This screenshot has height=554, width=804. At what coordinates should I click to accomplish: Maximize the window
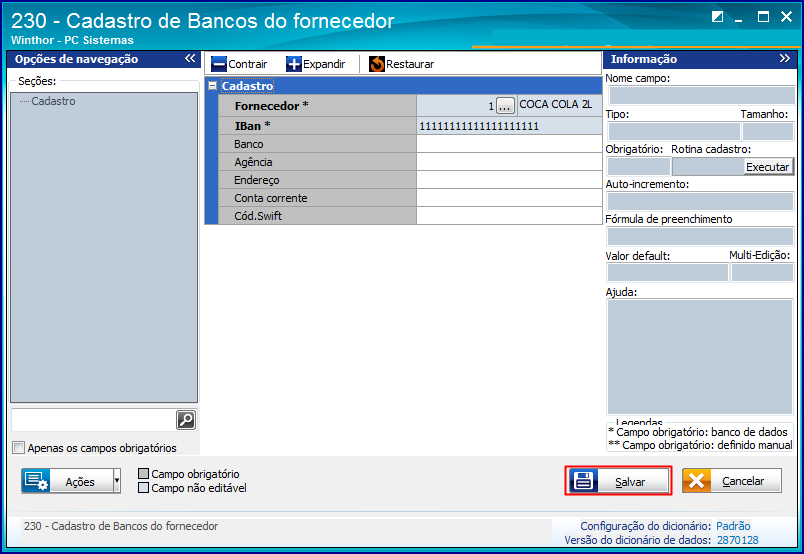click(763, 17)
